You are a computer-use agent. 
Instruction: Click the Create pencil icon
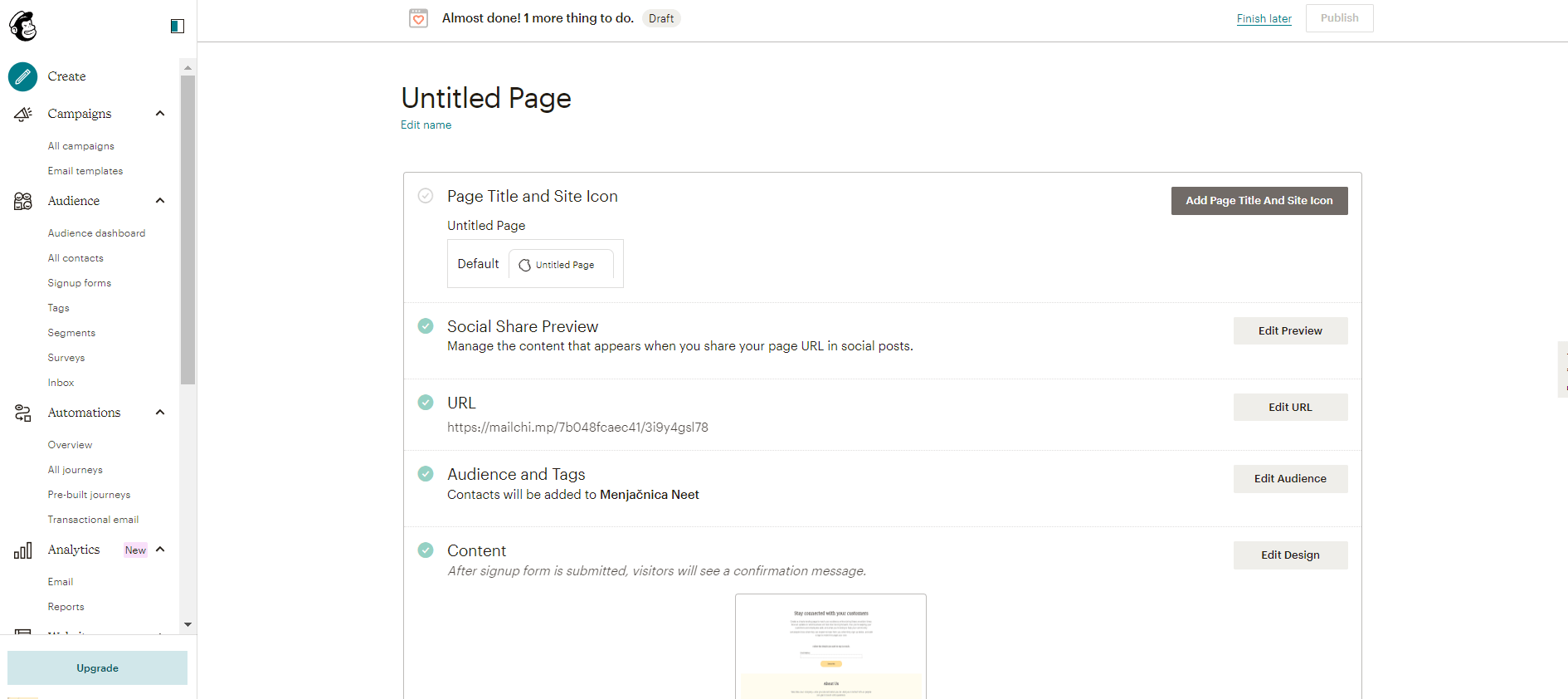(23, 76)
